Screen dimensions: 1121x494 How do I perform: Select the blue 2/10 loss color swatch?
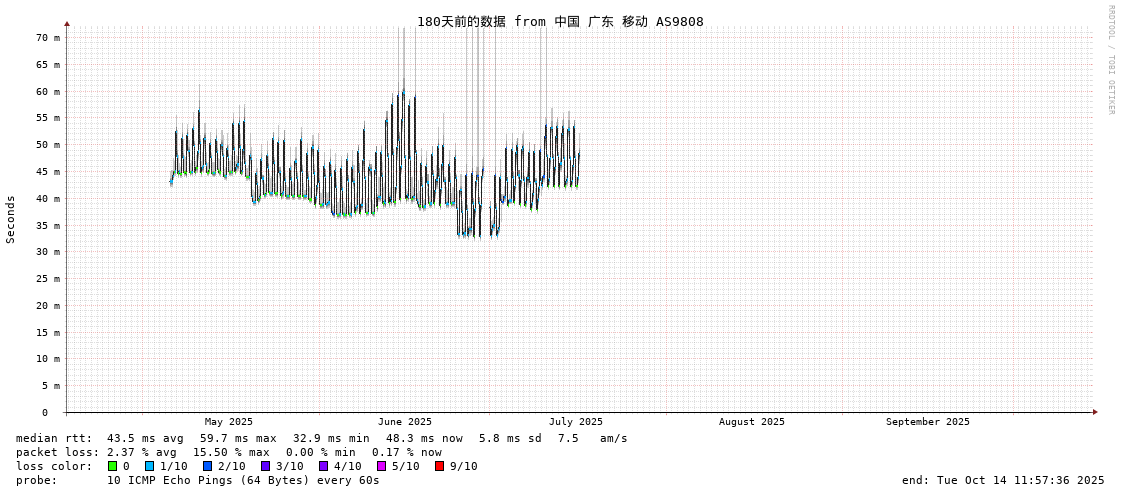(x=207, y=466)
